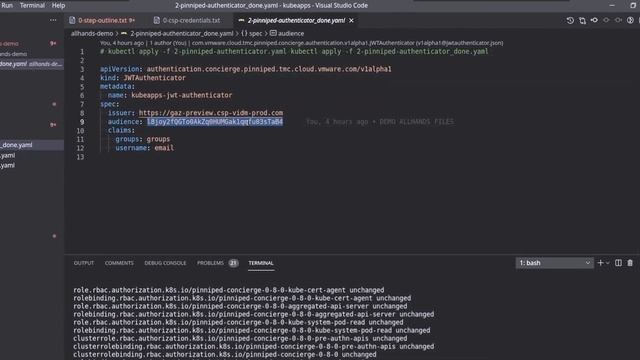Click the dimmed last commit-dot revision icon
This screenshot has width=640, height=360.
[x=619, y=20]
